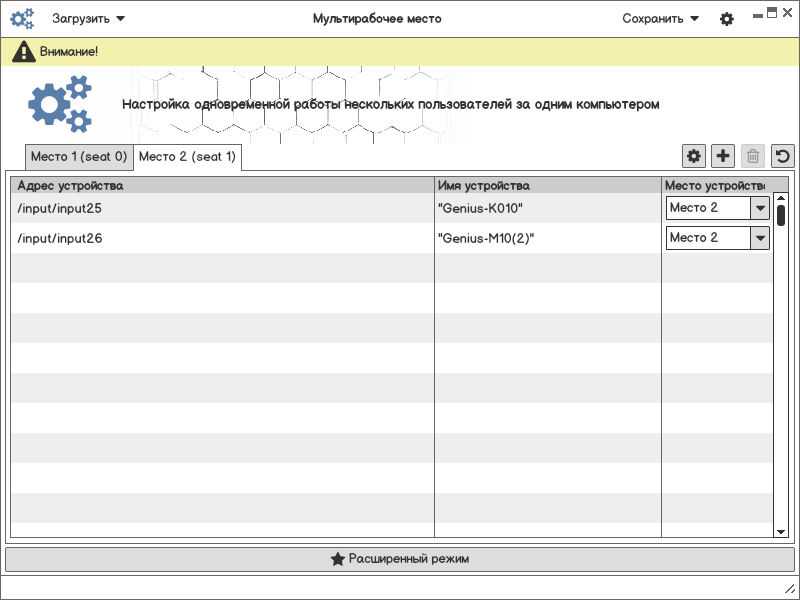The height and width of the screenshot is (600, 800).
Task: Expand the seat dropdown for Genius-M10(2)
Action: tap(760, 238)
